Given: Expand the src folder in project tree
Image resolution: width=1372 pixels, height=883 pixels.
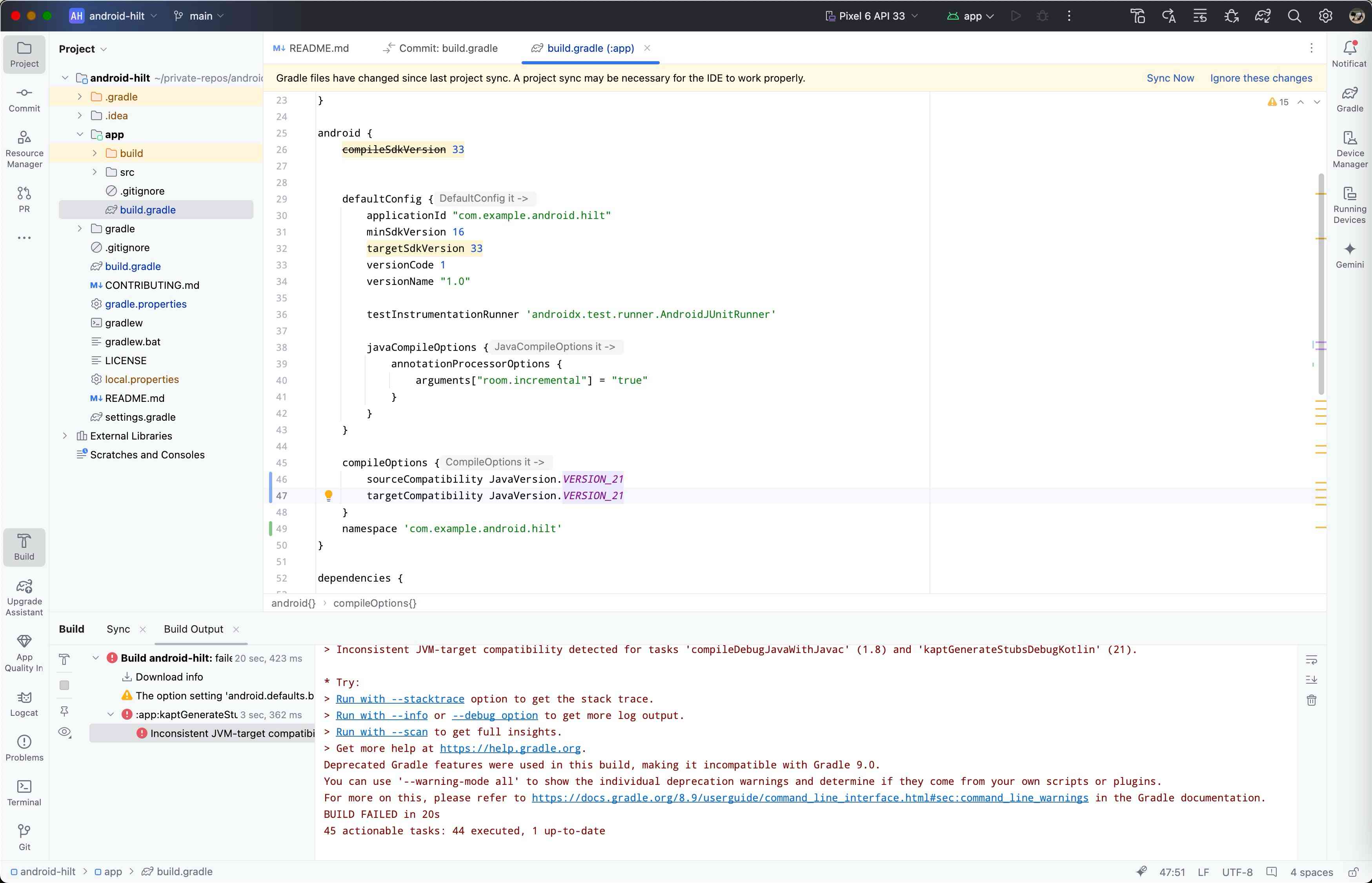Looking at the screenshot, I should pos(95,172).
